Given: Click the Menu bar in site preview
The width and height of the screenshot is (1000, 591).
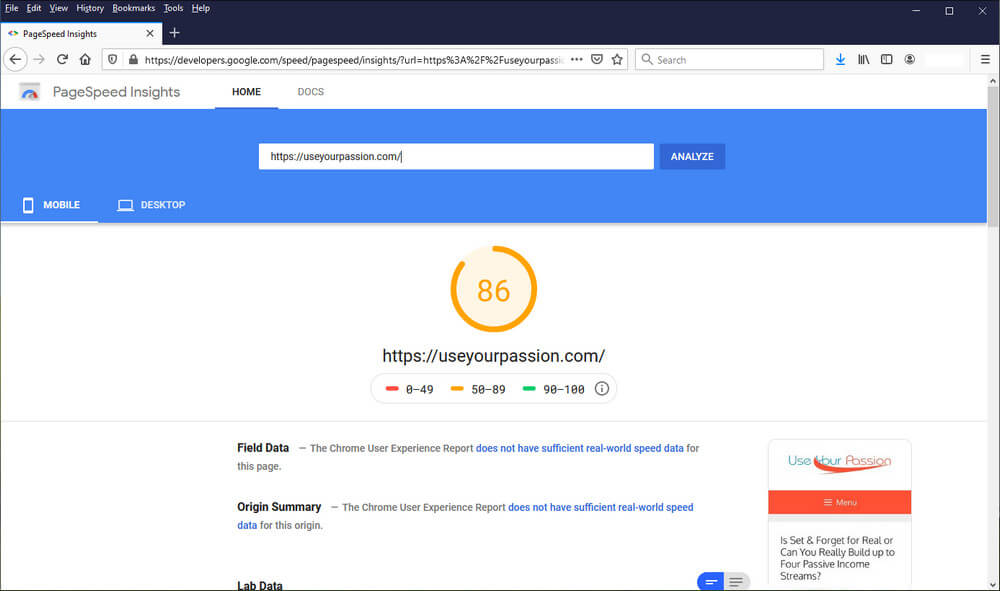Looking at the screenshot, I should (839, 502).
